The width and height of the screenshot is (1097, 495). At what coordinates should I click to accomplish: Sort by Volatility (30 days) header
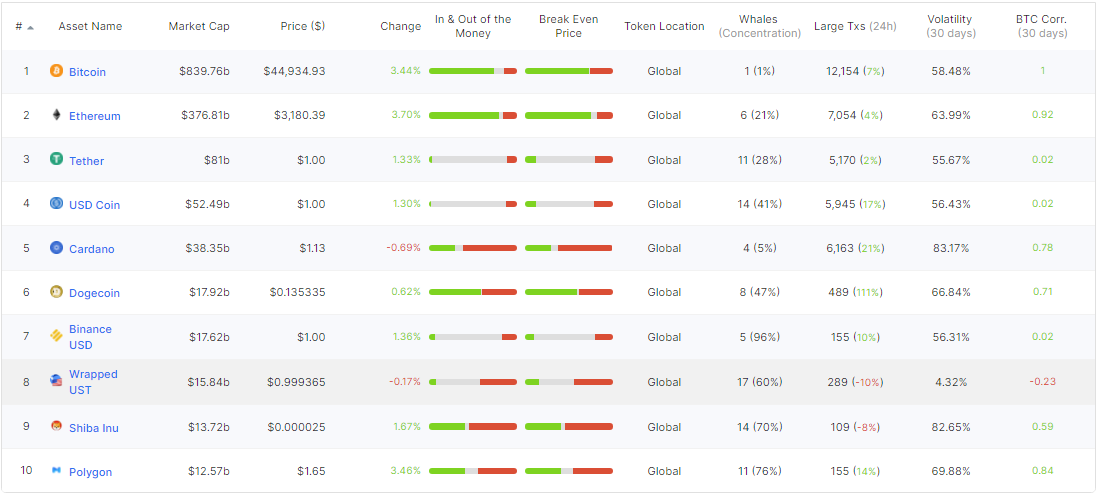950,26
